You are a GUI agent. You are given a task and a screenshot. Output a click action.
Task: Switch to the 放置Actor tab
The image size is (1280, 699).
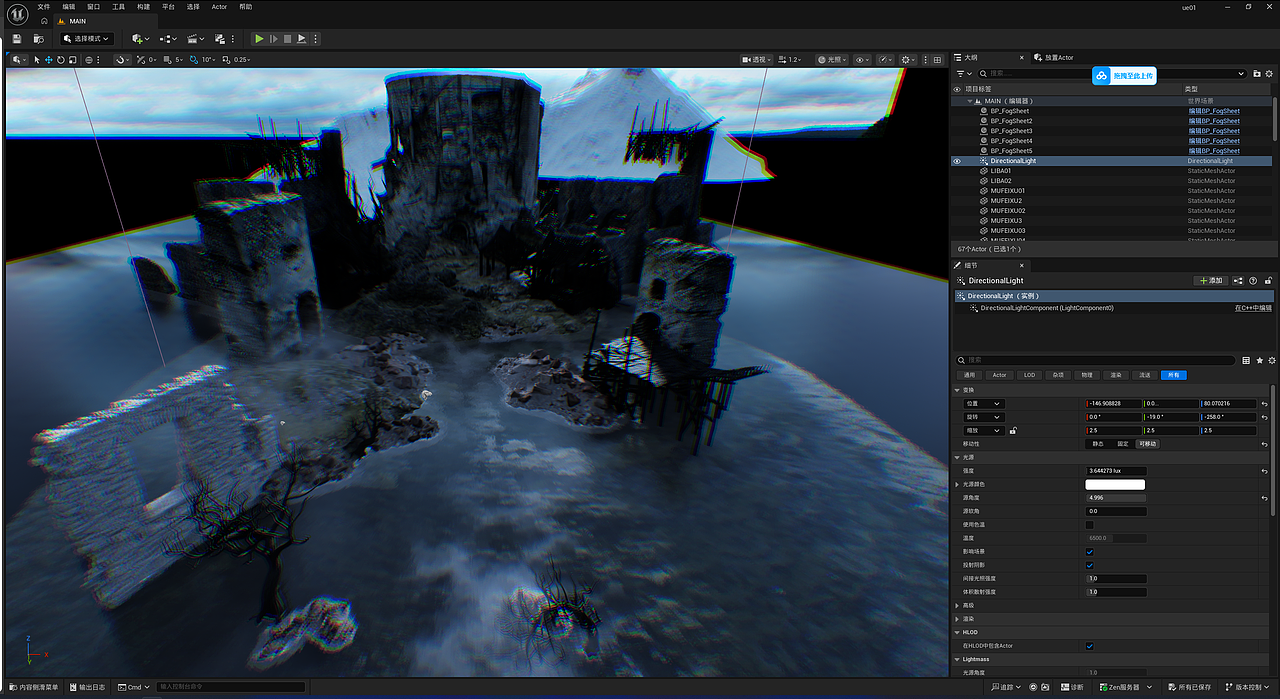1055,57
